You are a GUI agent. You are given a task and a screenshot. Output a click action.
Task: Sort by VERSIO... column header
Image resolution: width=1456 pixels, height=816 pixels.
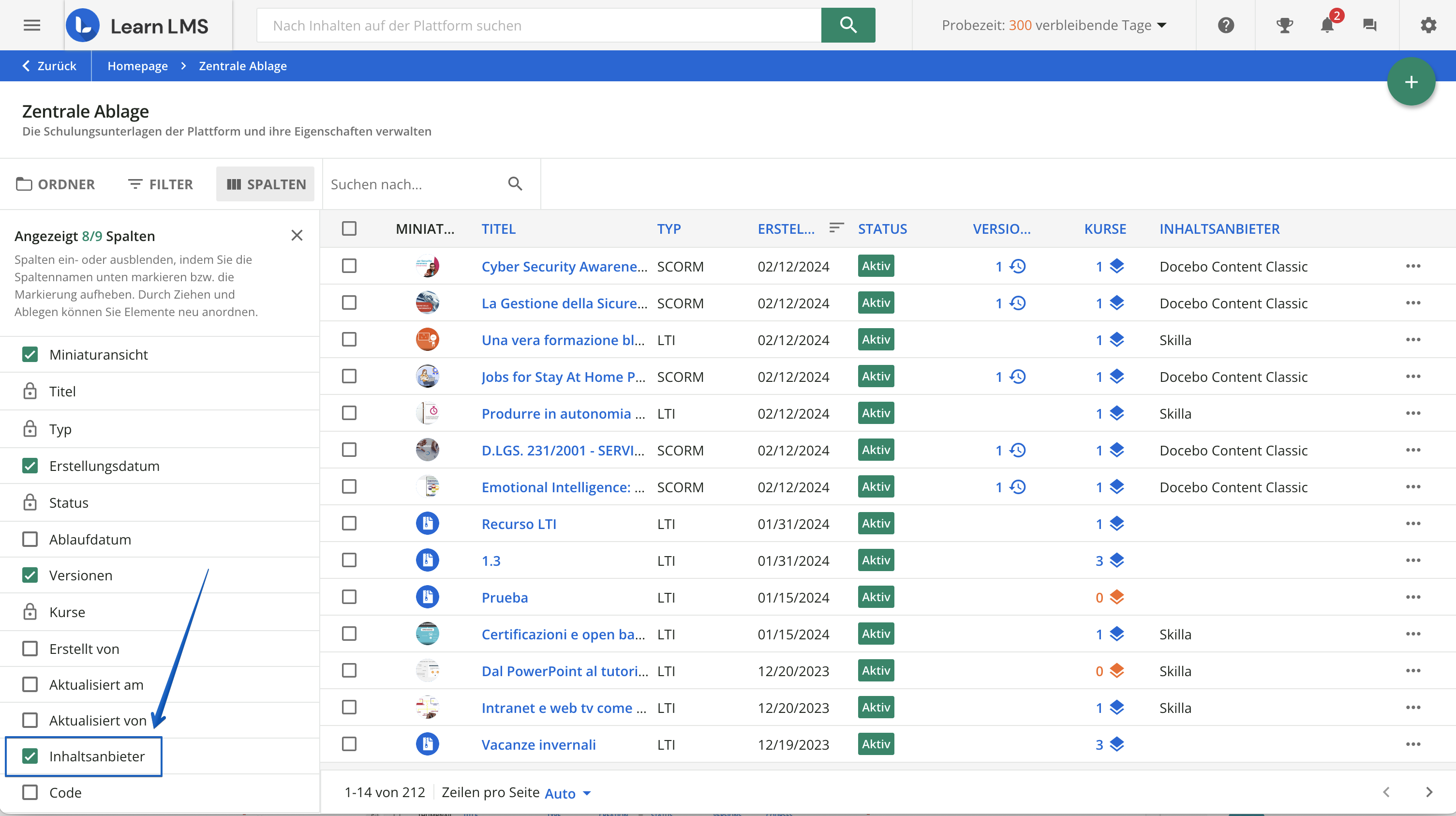click(1001, 228)
